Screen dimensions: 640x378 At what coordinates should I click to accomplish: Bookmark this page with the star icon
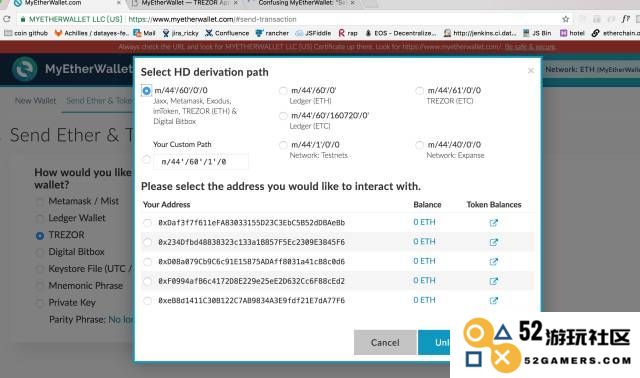565,19
